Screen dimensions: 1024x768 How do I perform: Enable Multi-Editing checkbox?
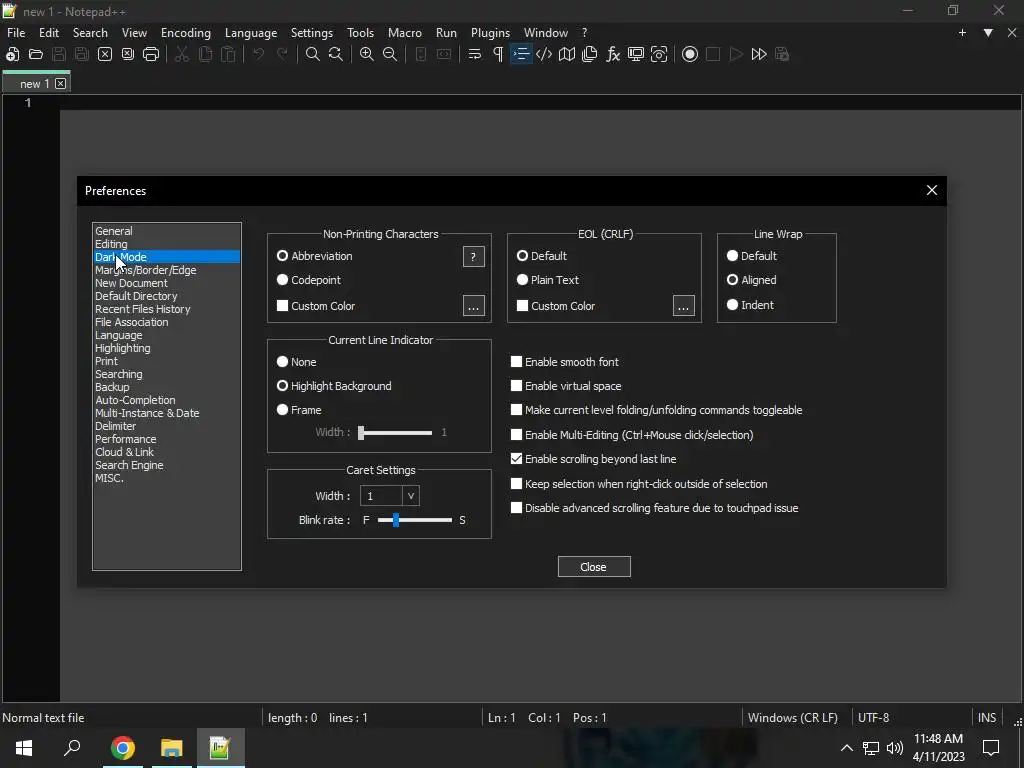click(x=632, y=435)
